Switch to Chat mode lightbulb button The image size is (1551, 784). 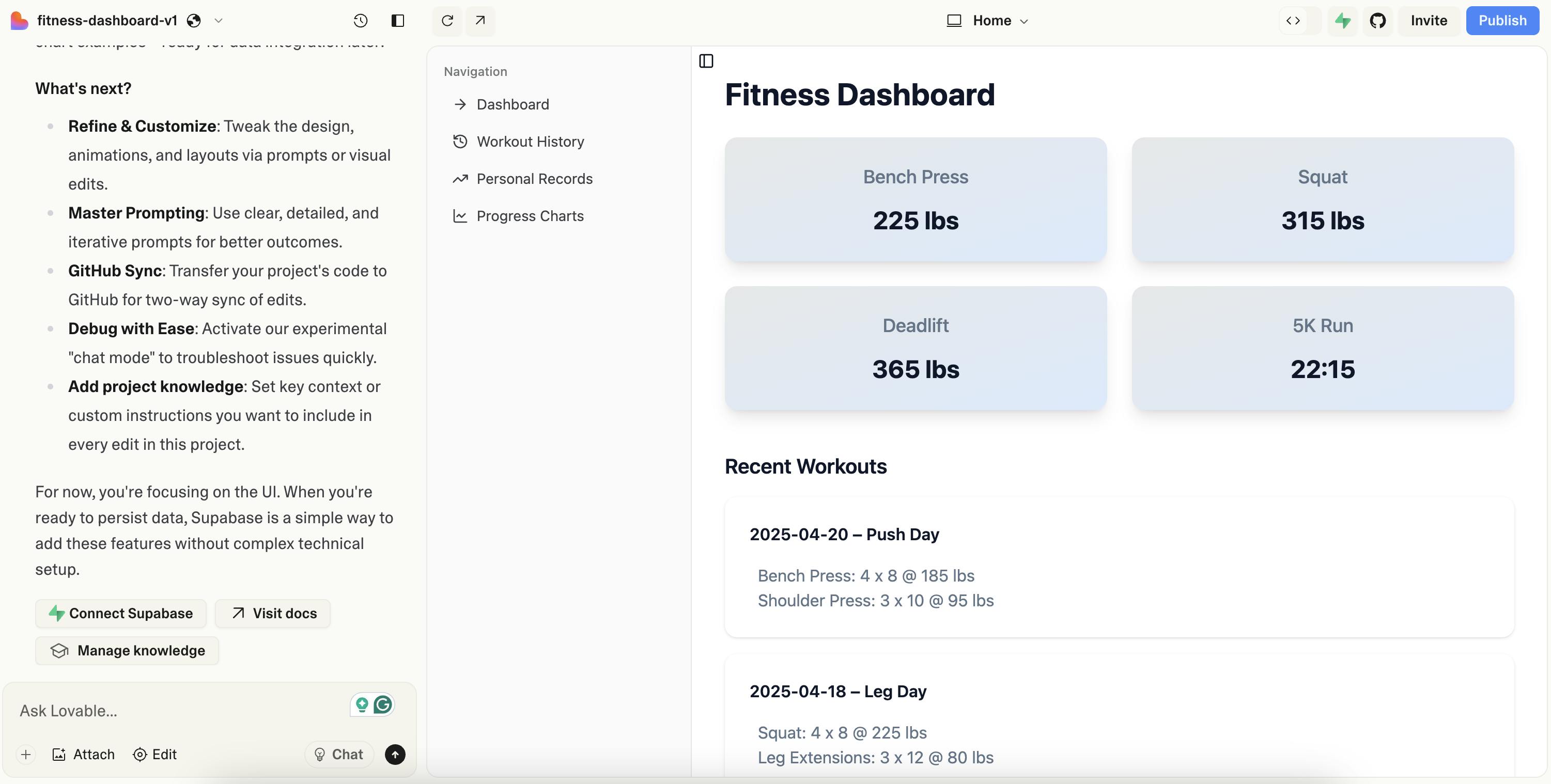tap(339, 755)
